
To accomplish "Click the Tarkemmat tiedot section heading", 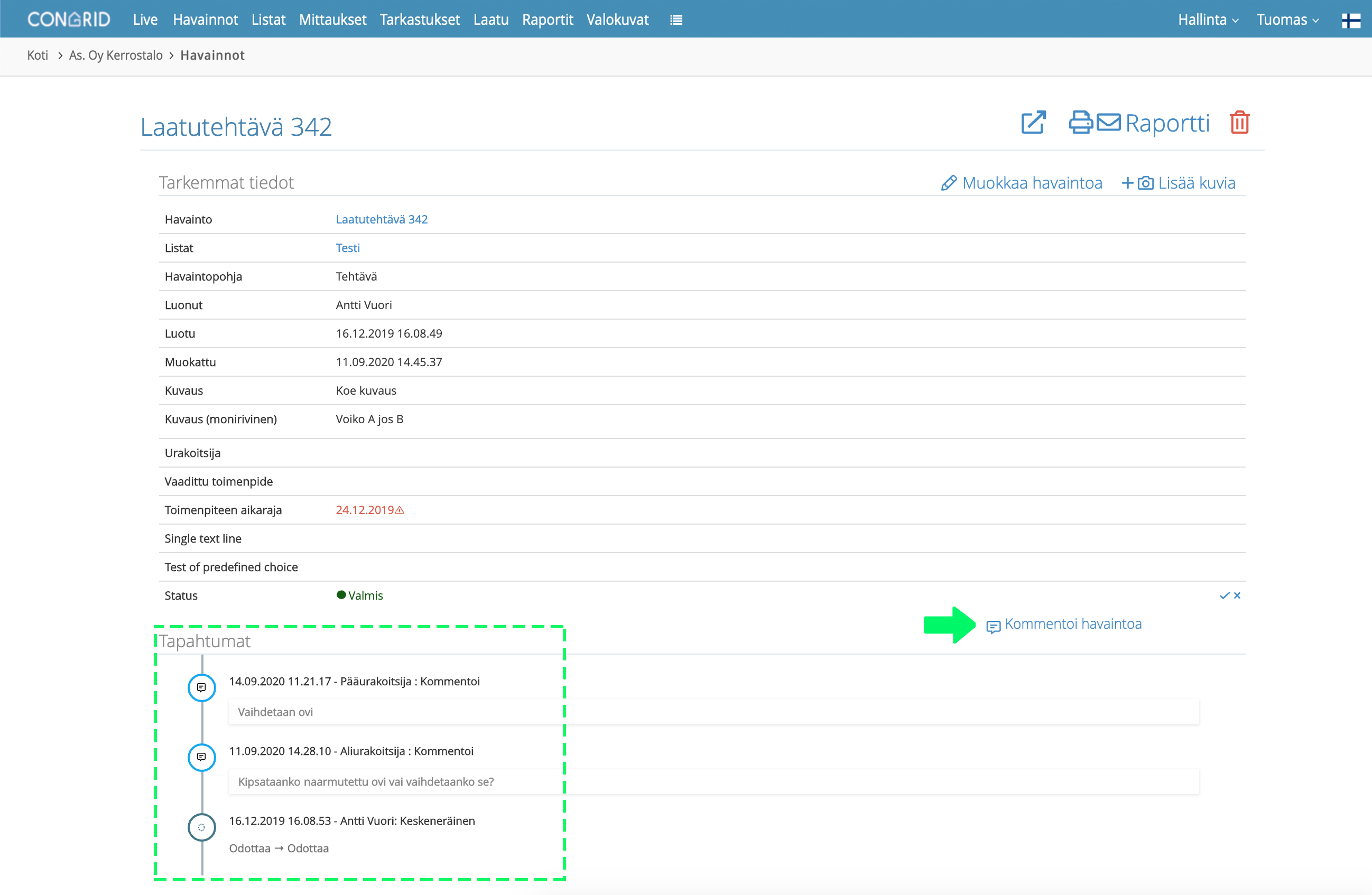I will click(x=227, y=183).
